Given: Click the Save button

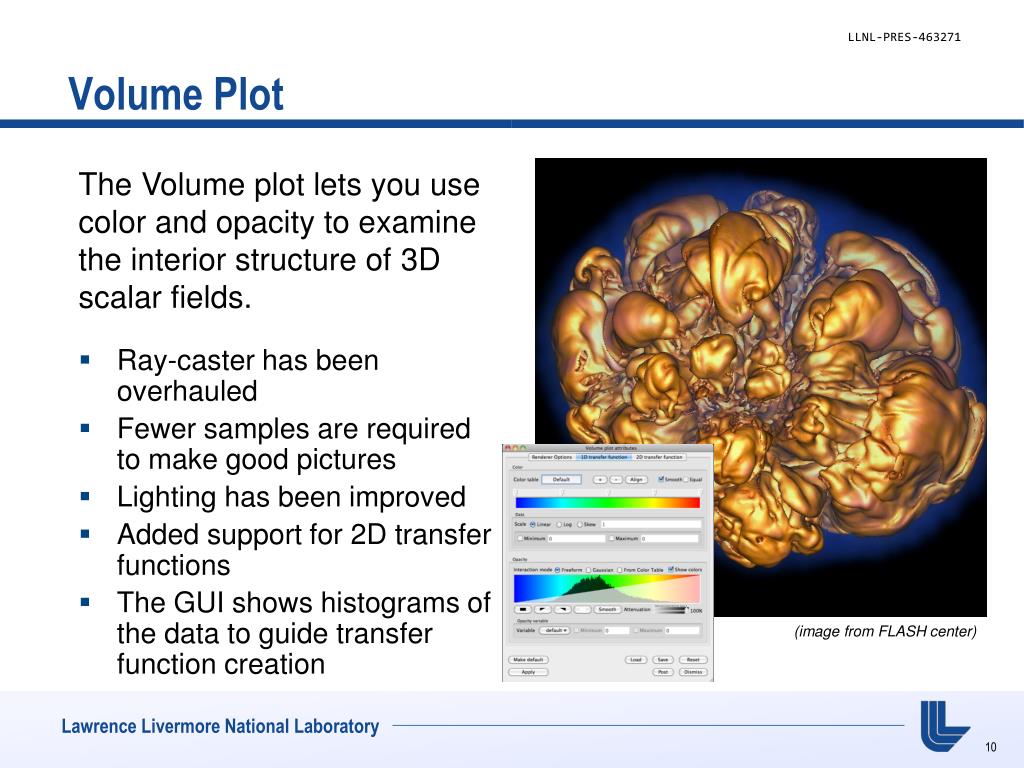Looking at the screenshot, I should [663, 660].
